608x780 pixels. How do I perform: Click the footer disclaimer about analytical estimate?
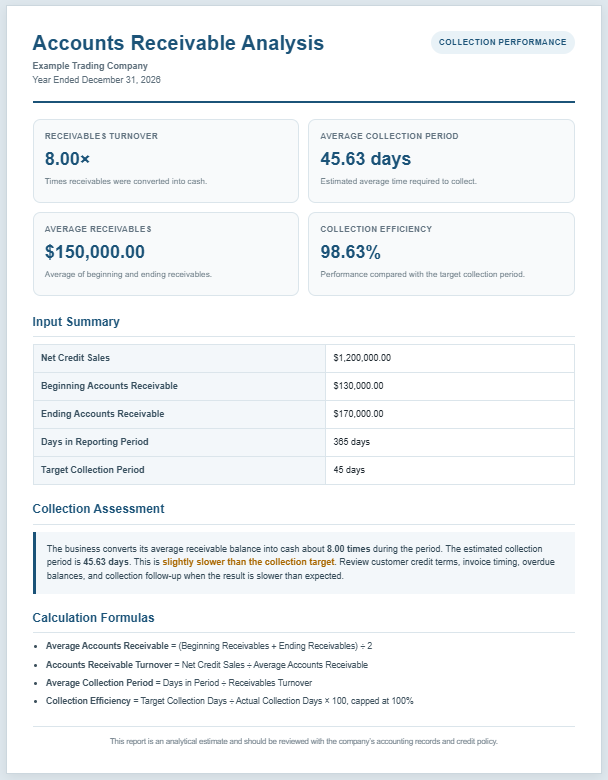coord(304,741)
